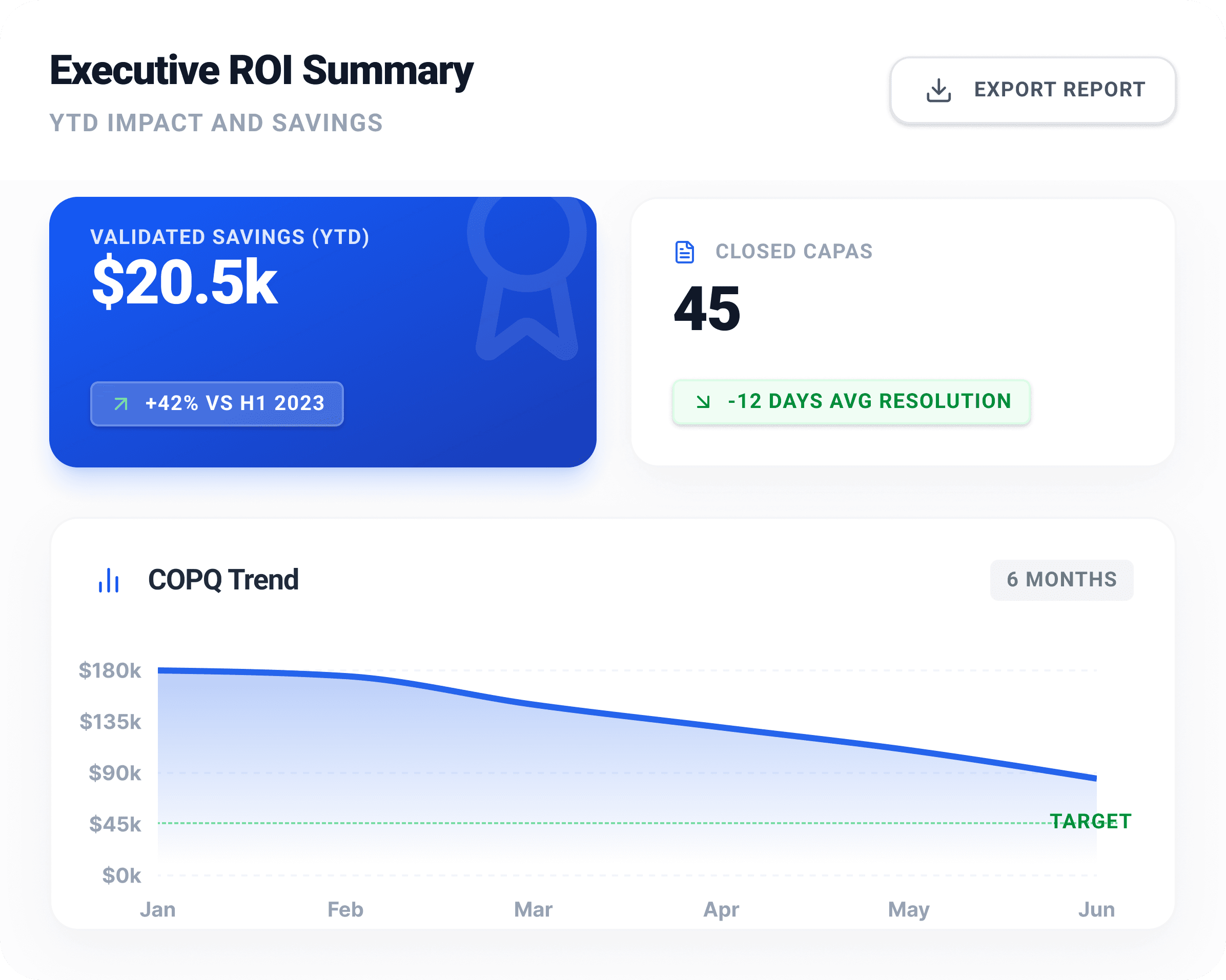The height and width of the screenshot is (980, 1226).
Task: Click the Closed CAPAs count 45
Action: pyautogui.click(x=707, y=309)
